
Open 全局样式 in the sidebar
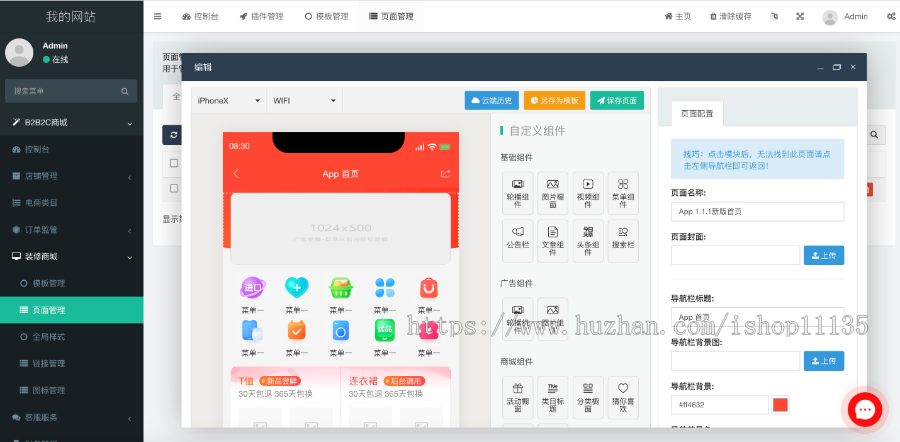[72, 337]
